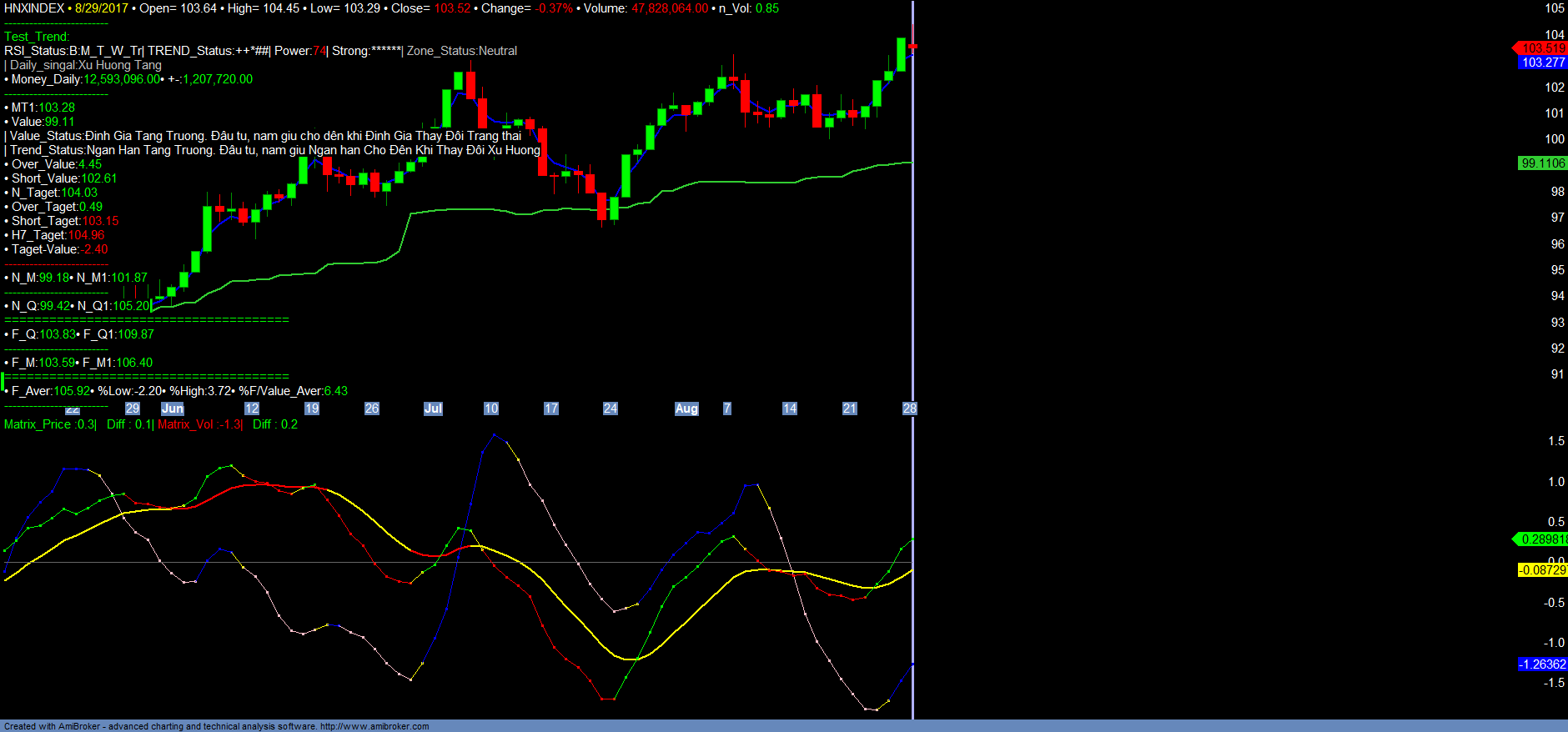Click the date marker 10 on the axis
The image size is (1568, 732).
tap(491, 409)
